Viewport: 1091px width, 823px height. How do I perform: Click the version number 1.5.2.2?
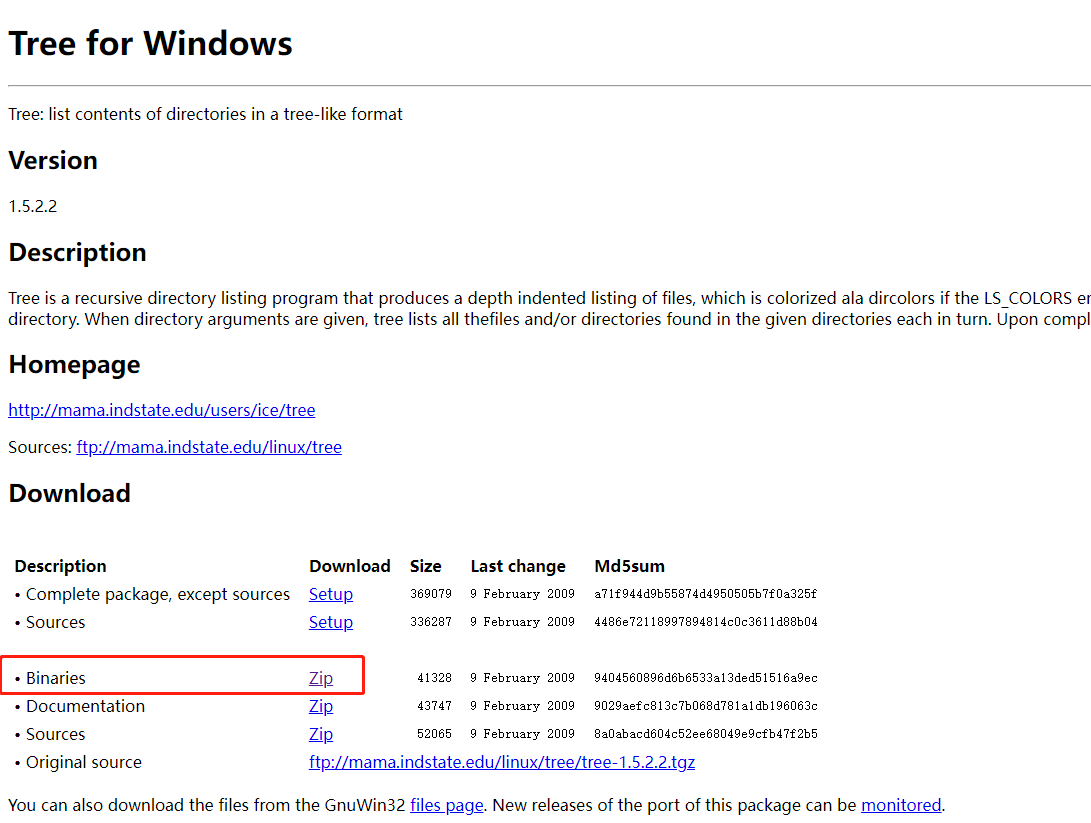click(33, 206)
